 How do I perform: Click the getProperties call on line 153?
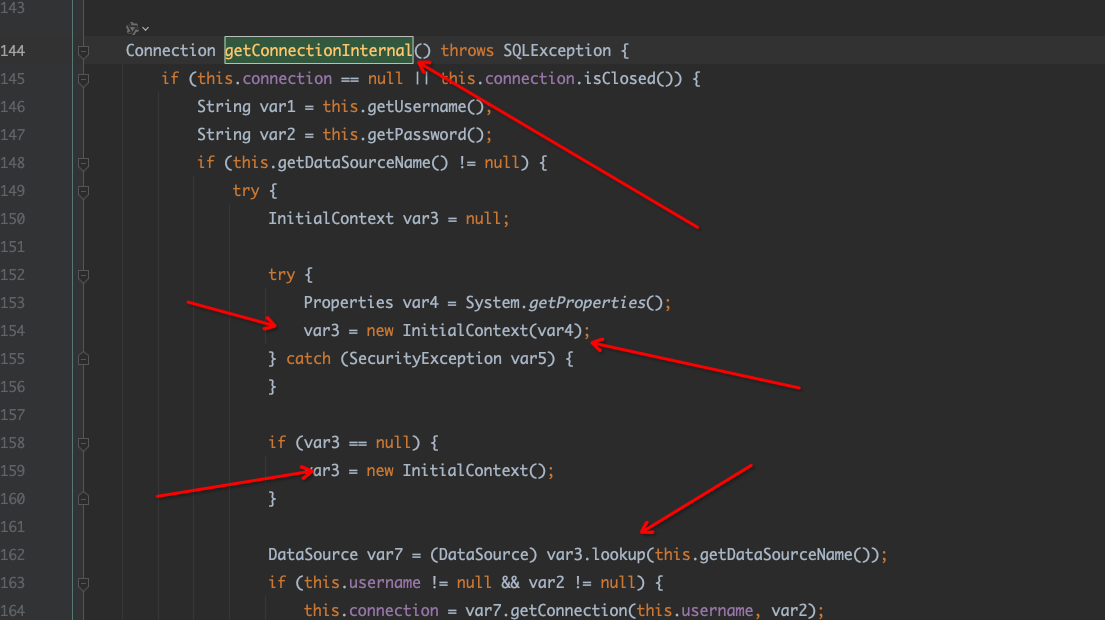pyautogui.click(x=594, y=302)
